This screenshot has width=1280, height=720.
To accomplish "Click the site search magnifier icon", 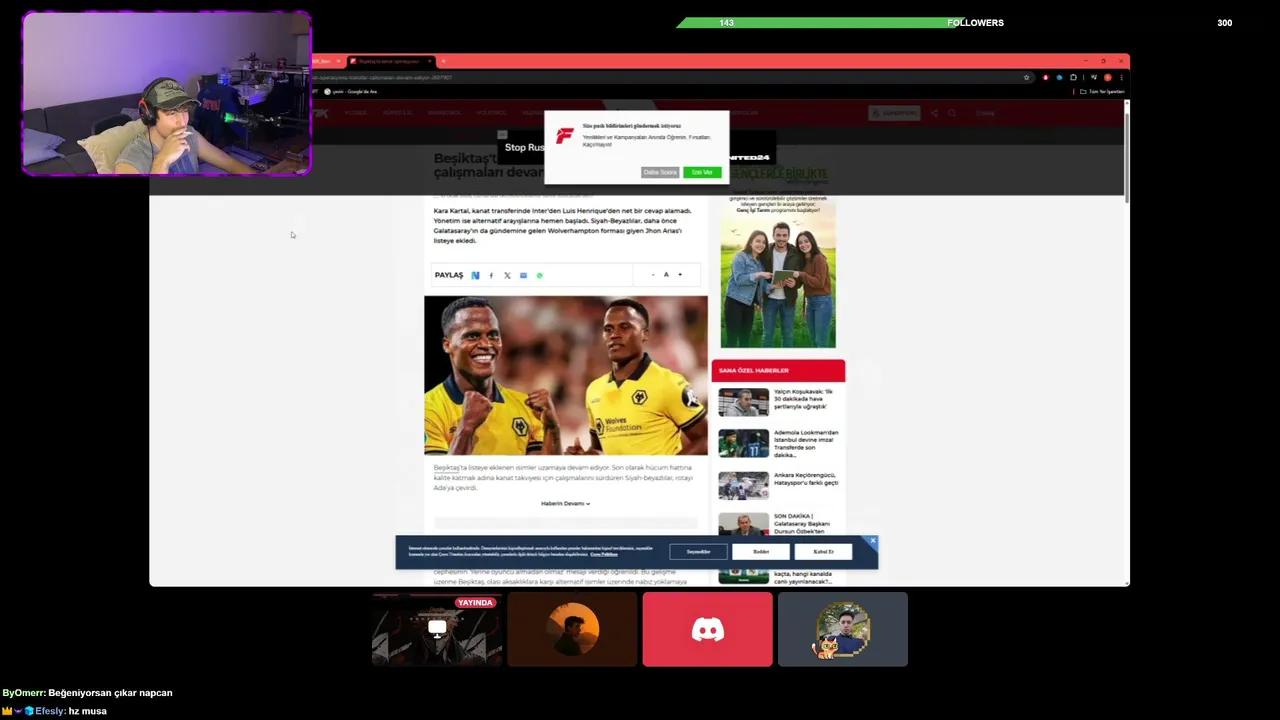I will [x=952, y=113].
